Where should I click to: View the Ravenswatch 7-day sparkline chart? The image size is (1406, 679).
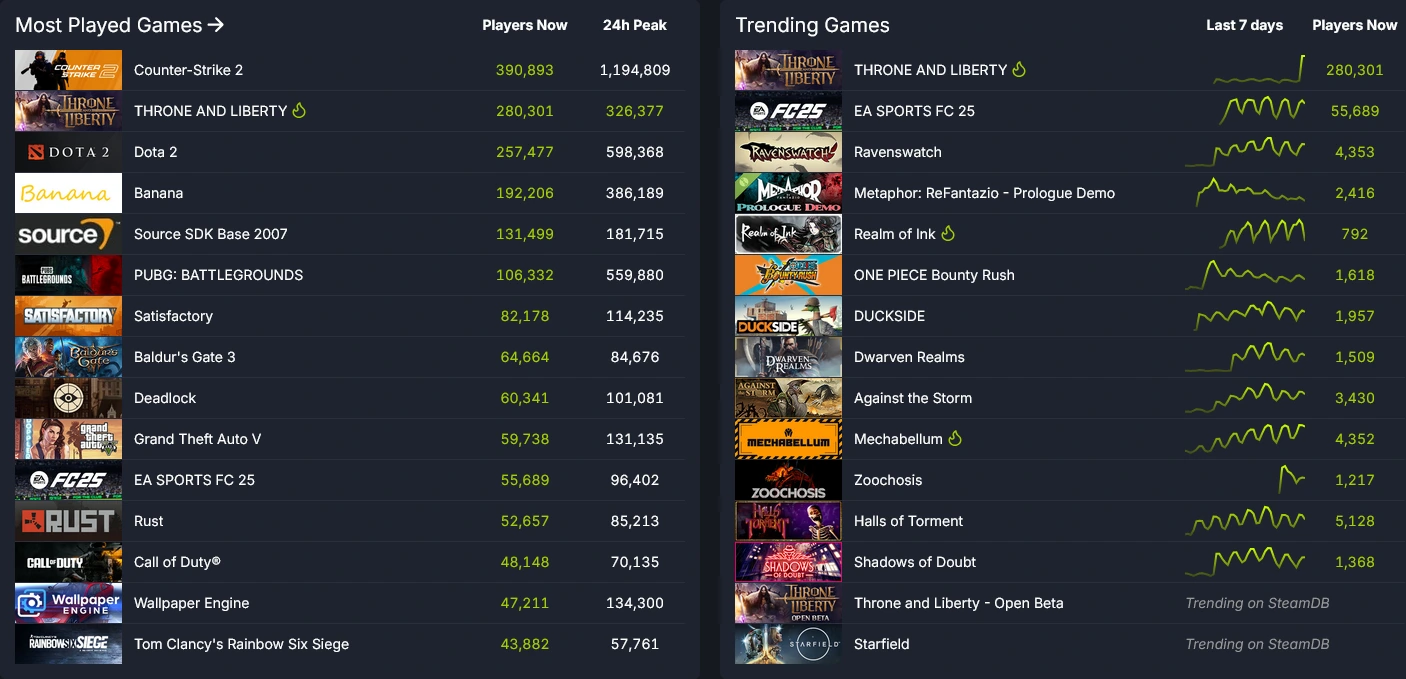(1245, 152)
